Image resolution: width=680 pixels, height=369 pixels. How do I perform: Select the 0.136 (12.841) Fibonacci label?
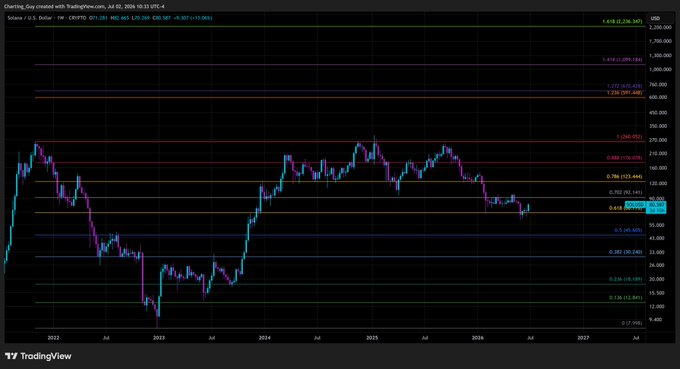tap(626, 297)
